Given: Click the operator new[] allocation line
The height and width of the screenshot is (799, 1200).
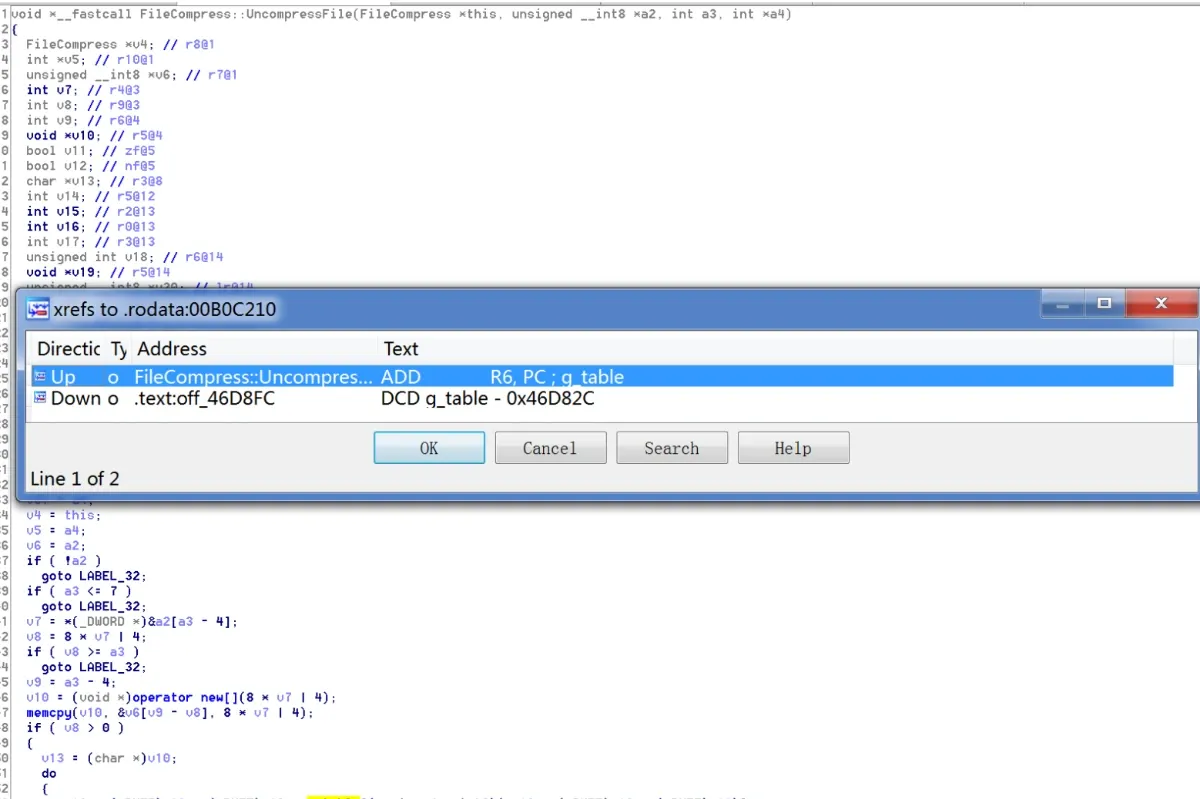Looking at the screenshot, I should pos(181,697).
